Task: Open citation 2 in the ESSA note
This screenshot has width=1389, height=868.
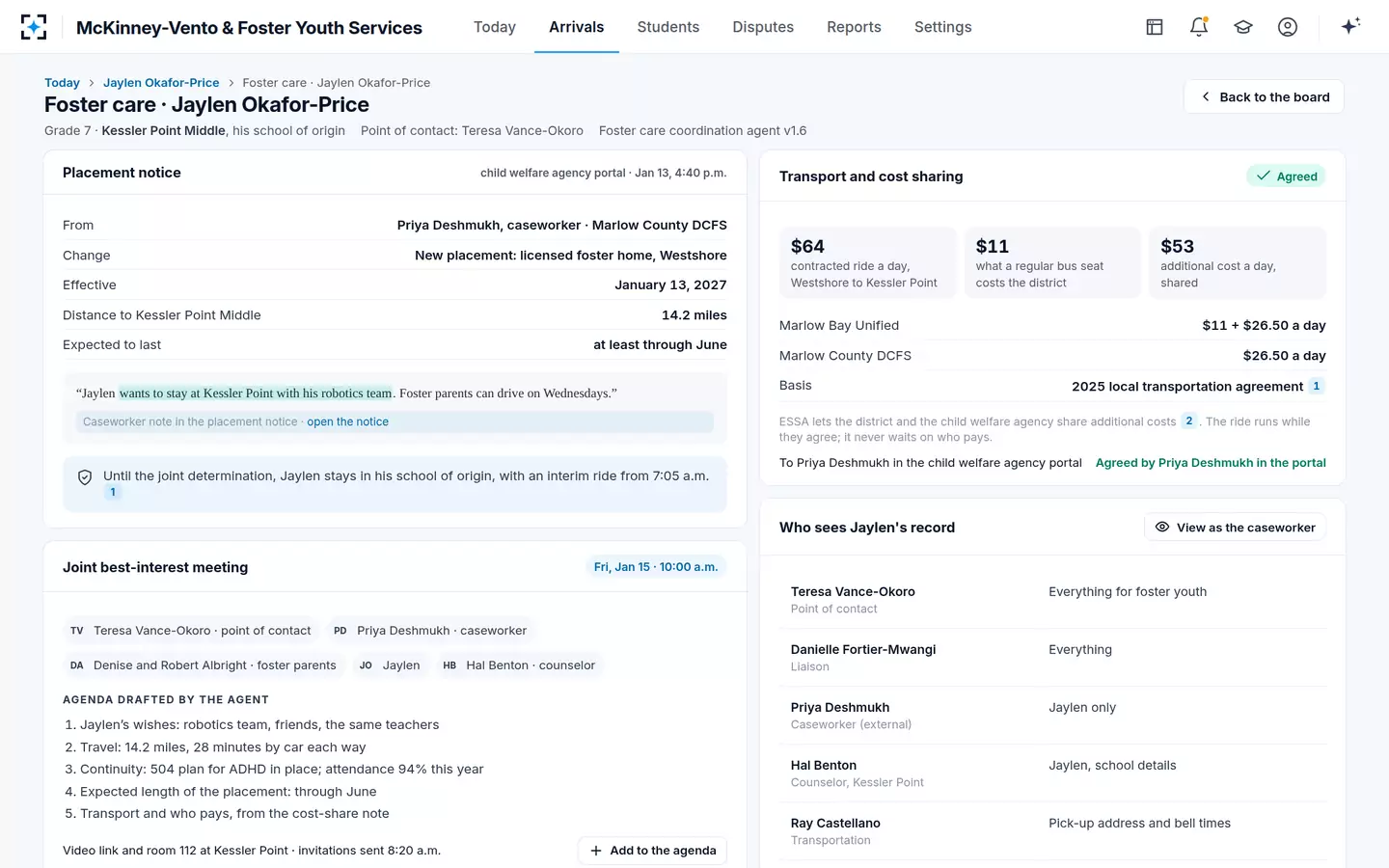Action: (1189, 421)
